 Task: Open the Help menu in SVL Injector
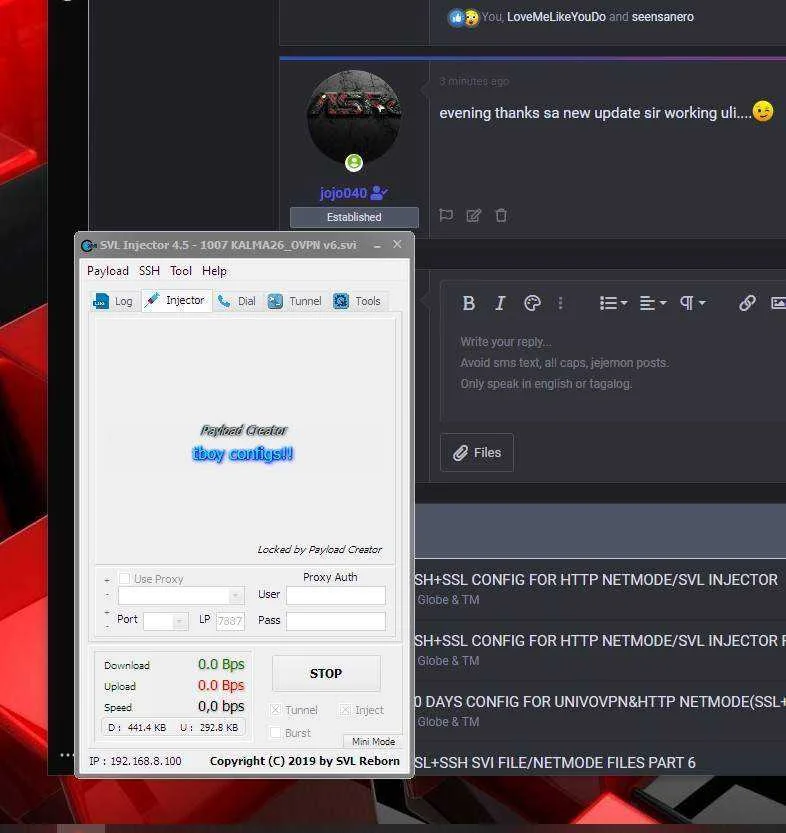214,271
